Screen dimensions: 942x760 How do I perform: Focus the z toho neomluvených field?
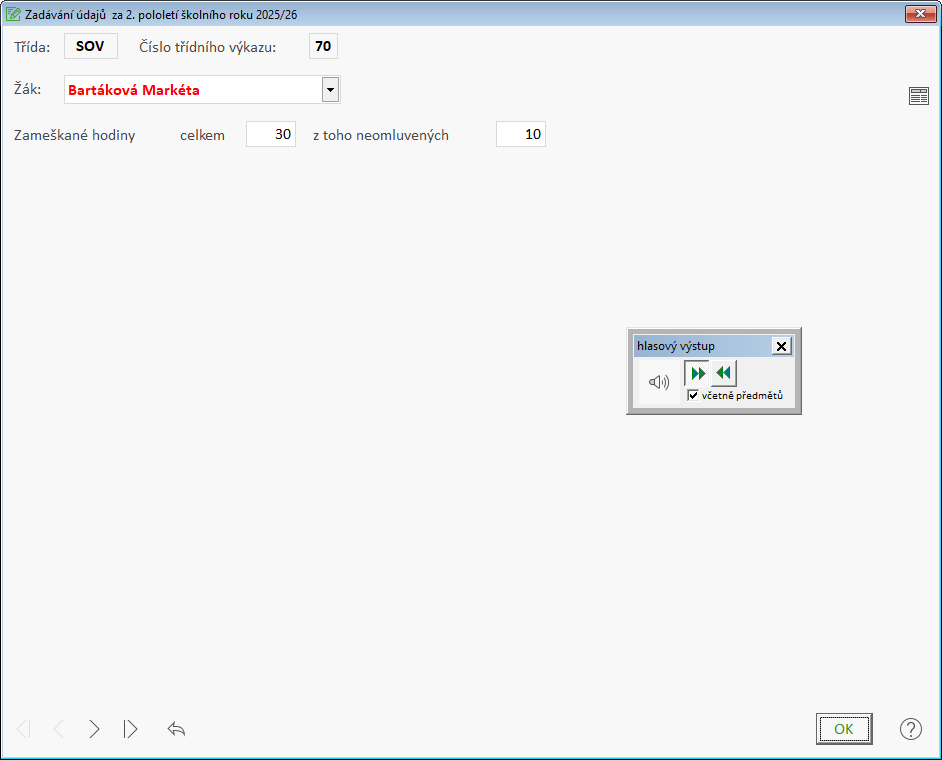point(520,134)
